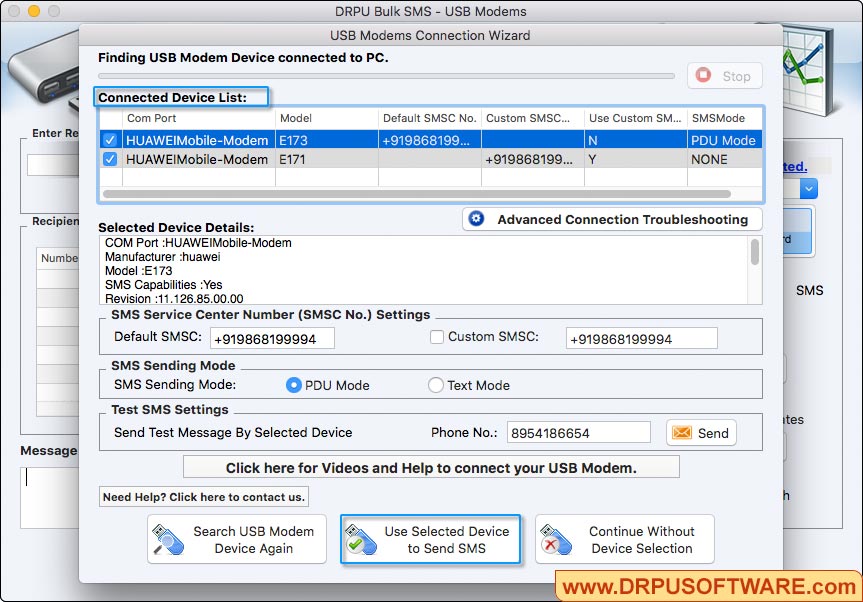The height and width of the screenshot is (602, 863).
Task: Uncheck the E171 modem device checkbox
Action: 110,159
